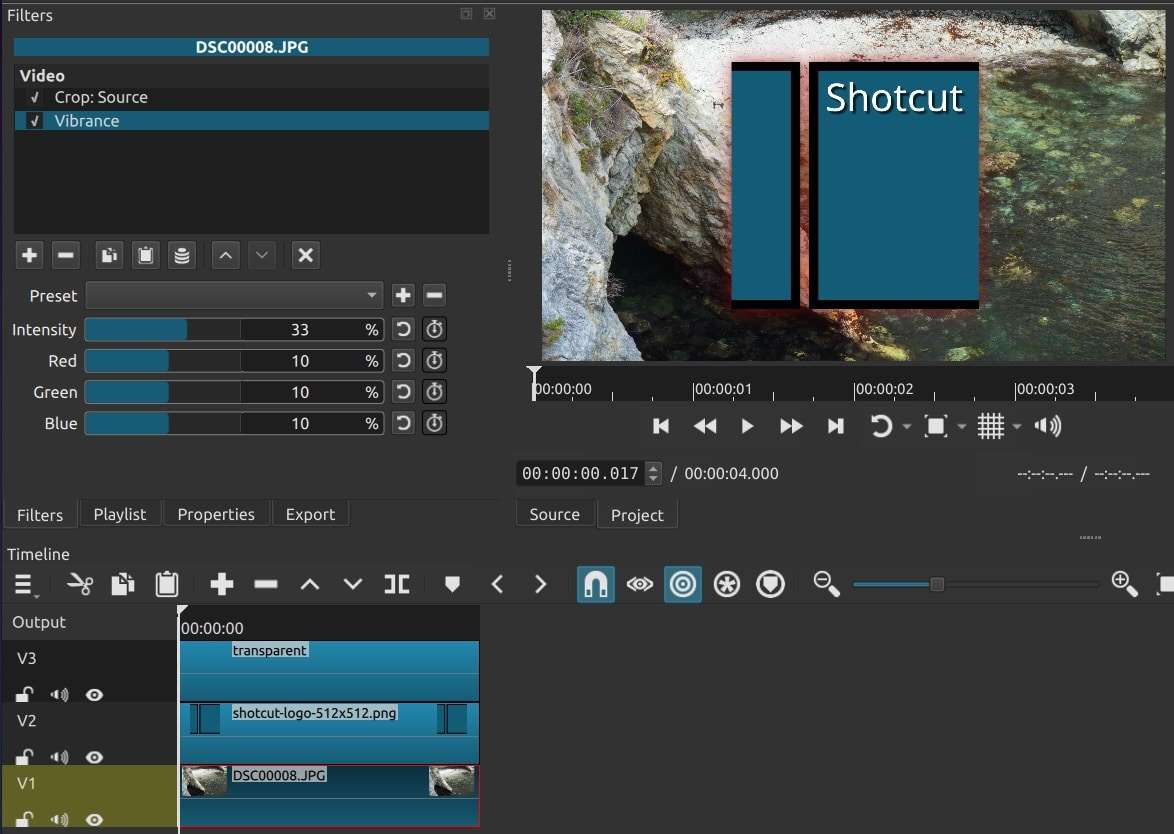The image size is (1174, 834).
Task: Open the grid display options dropdown
Action: [1016, 426]
